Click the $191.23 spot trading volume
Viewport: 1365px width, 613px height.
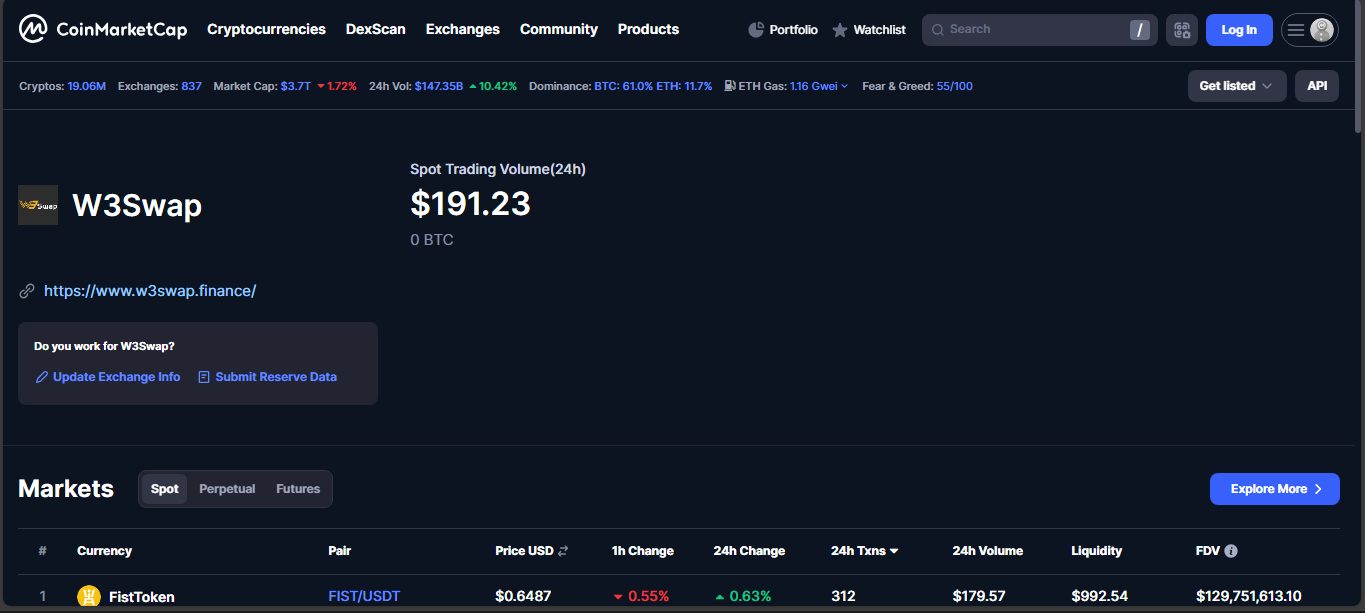[470, 204]
